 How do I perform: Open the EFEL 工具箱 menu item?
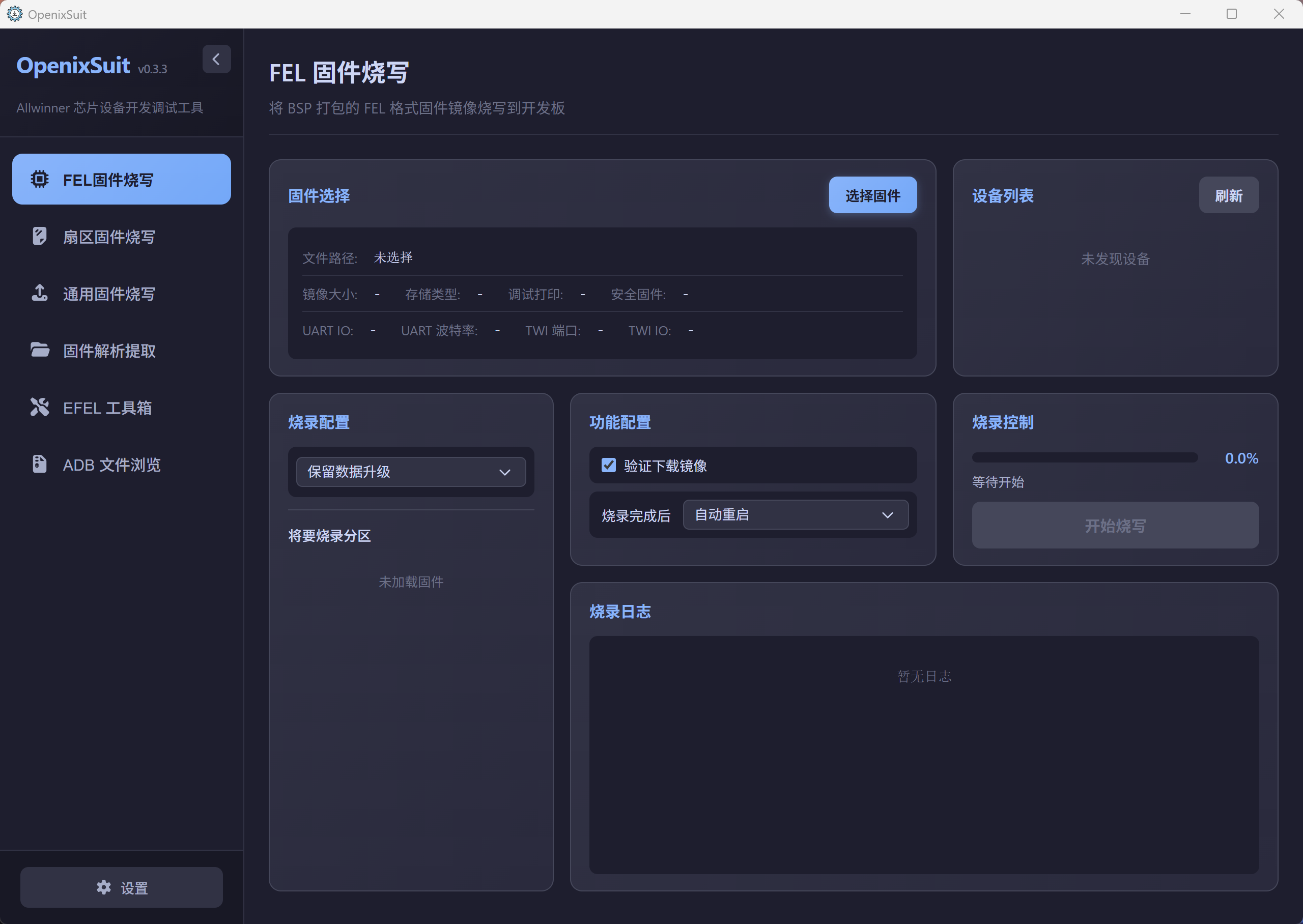click(x=107, y=408)
